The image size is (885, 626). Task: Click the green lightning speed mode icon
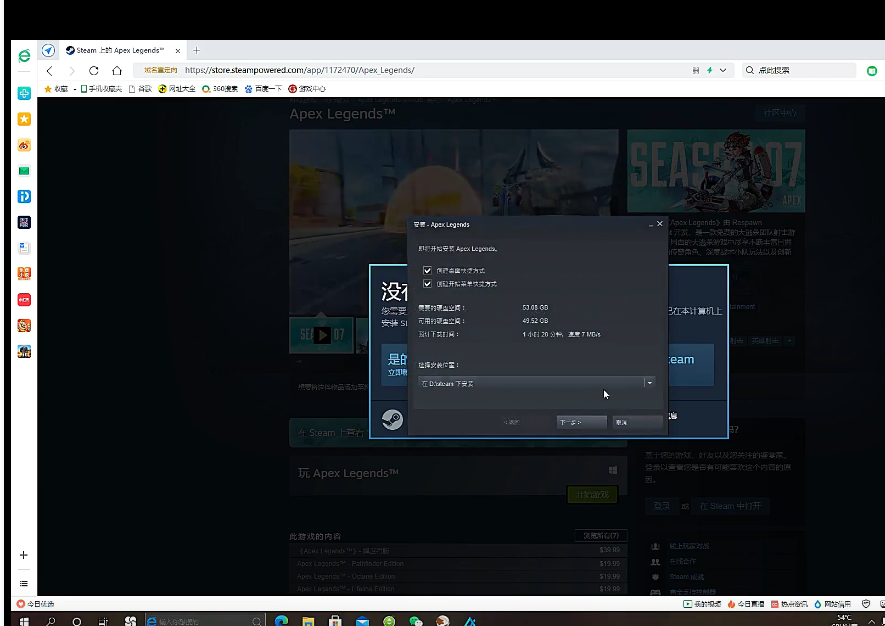click(709, 71)
